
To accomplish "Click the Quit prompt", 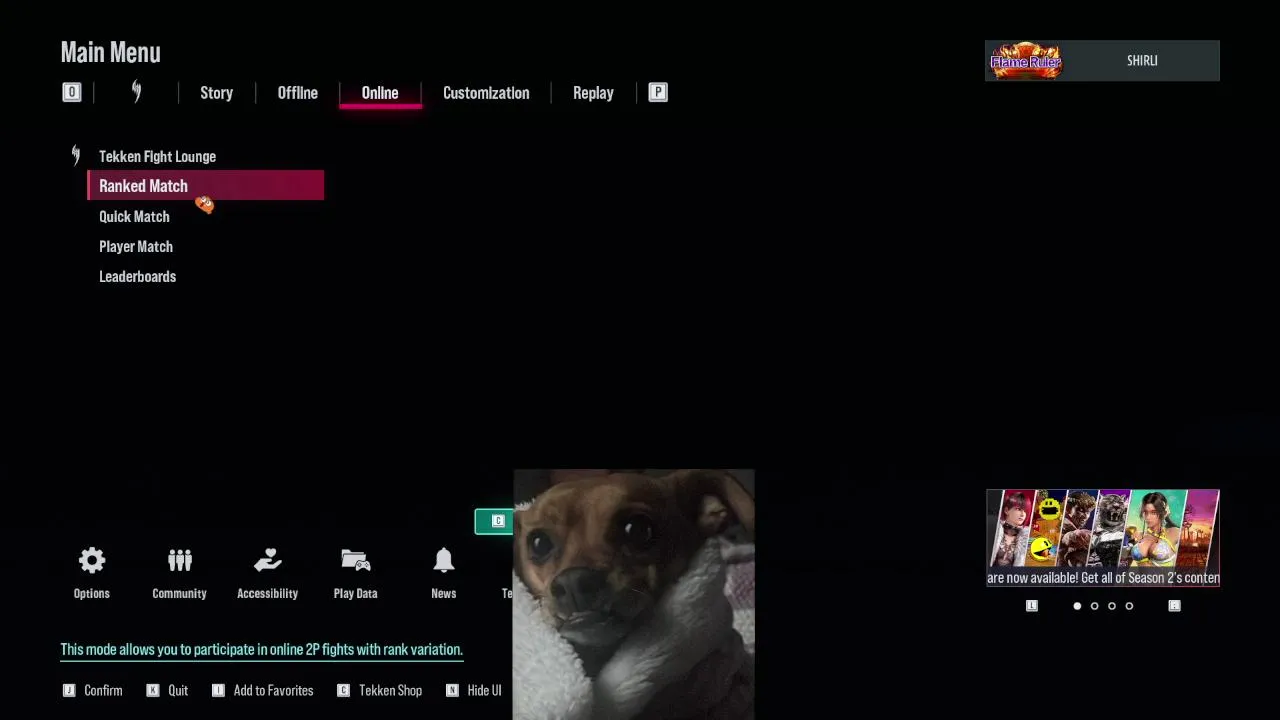I will click(x=178, y=690).
